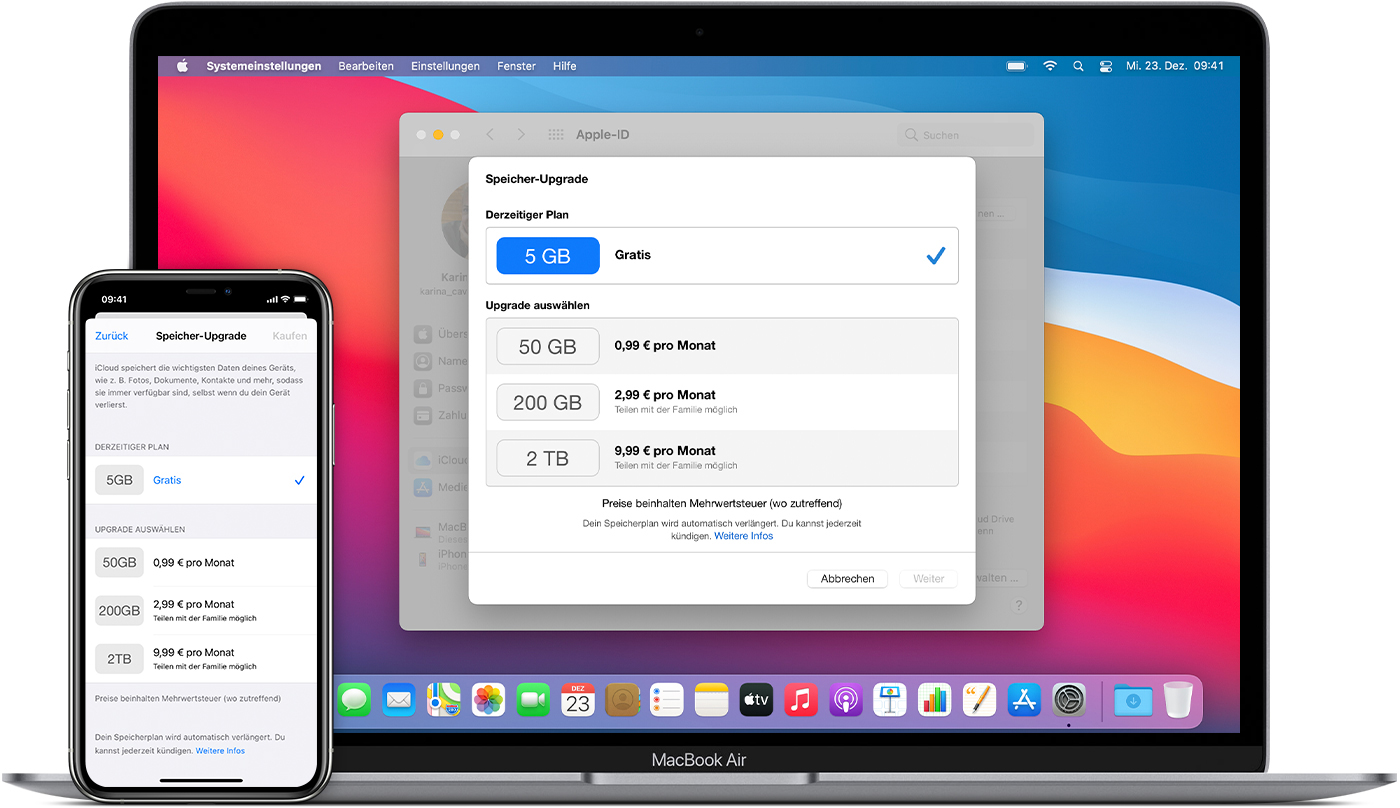Open Calendar showing DEZ 23
This screenshot has height=808, width=1400.
click(x=578, y=699)
